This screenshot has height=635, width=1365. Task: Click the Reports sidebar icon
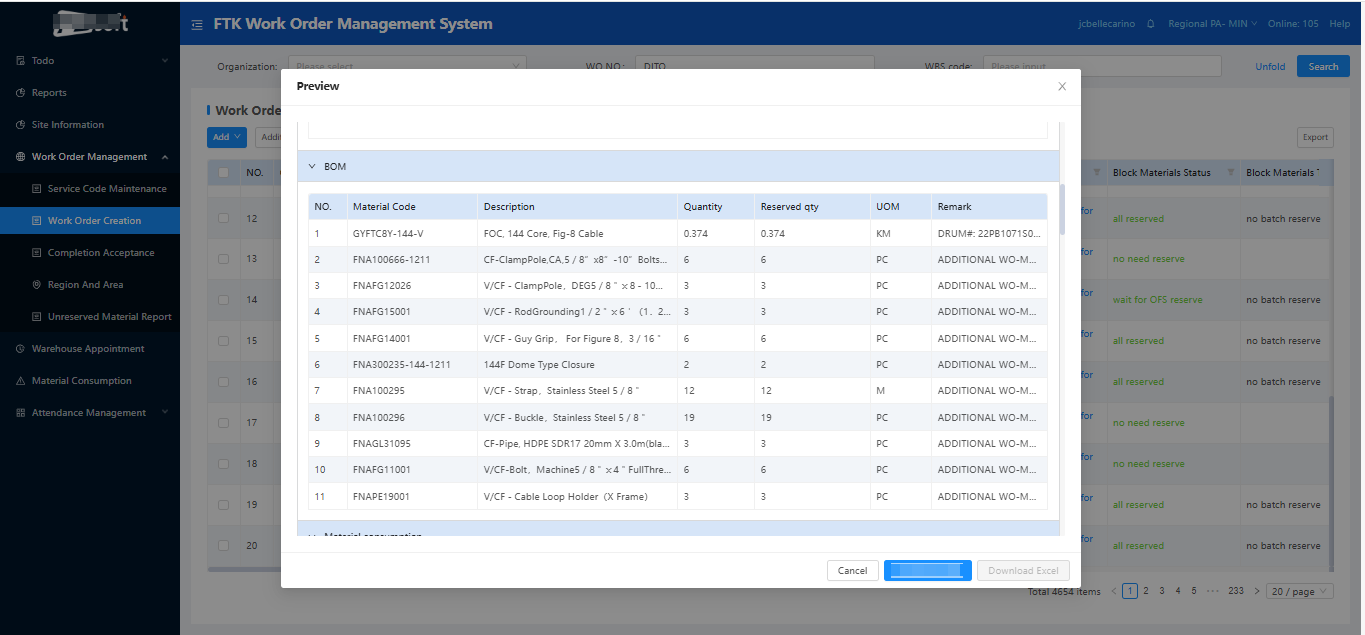(21, 93)
